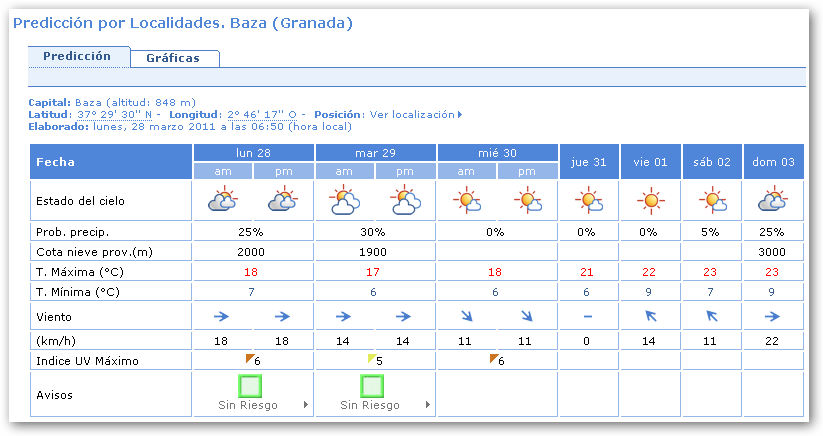
Task: Click the Wednesday 30 morning wind arrow
Action: pos(466,315)
